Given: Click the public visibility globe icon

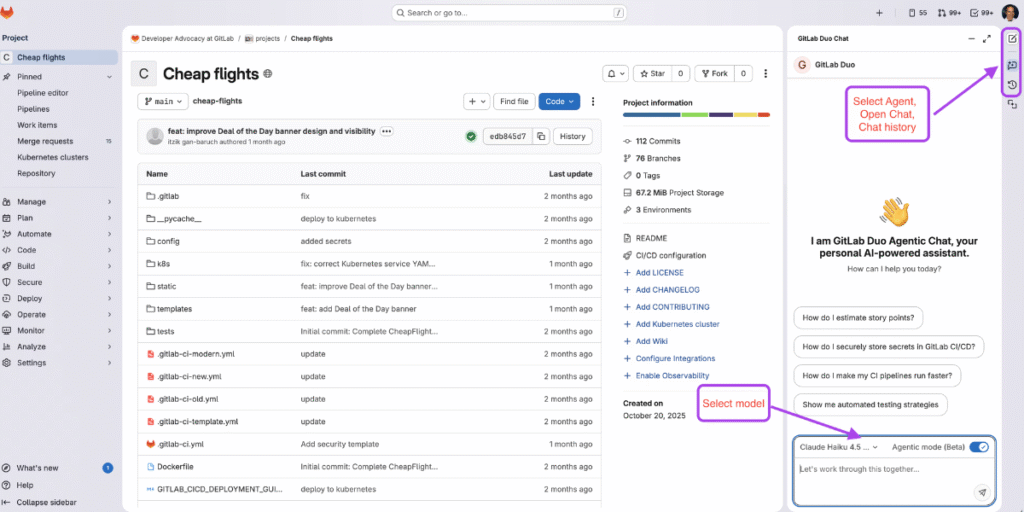Looking at the screenshot, I should (268, 74).
